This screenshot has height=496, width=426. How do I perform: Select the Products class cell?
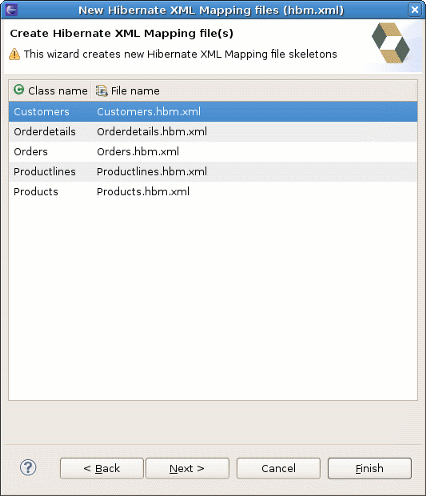click(36, 192)
